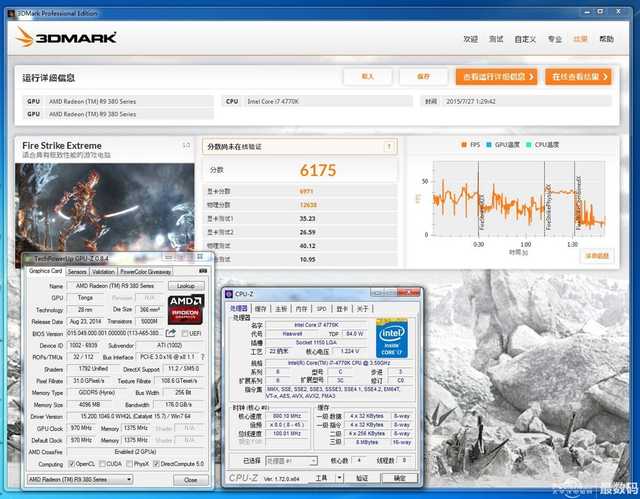The height and width of the screenshot is (499, 640).
Task: Switch to the 显卡 tab in CPU-Z
Action: (x=342, y=309)
